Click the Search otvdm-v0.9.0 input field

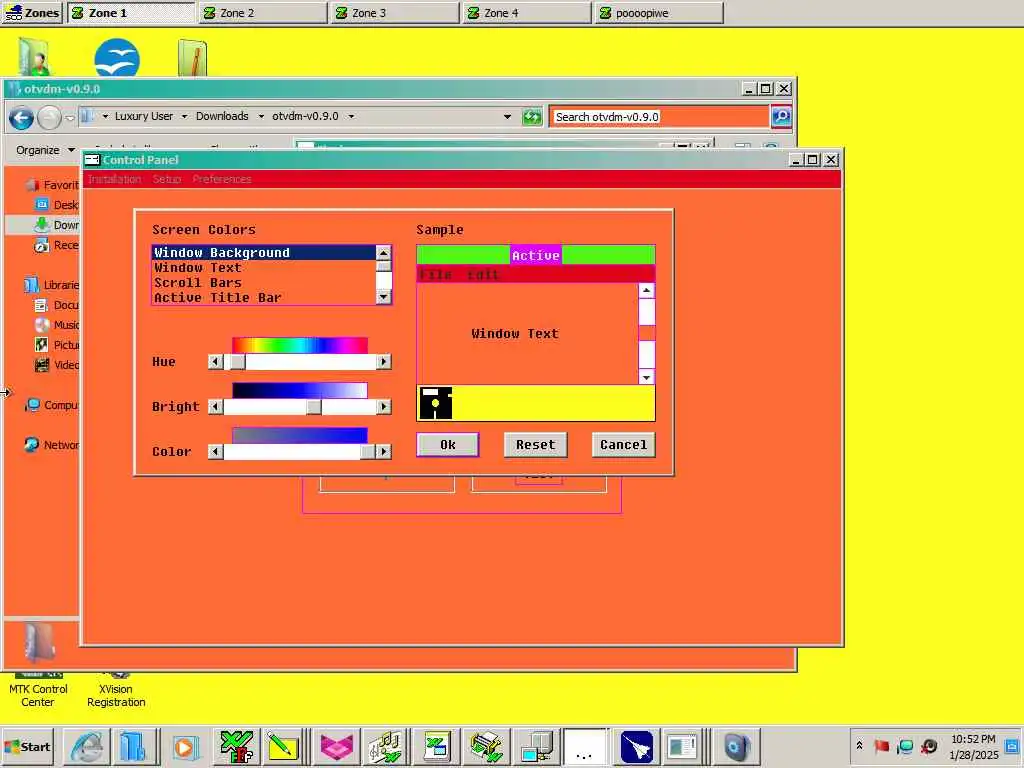point(658,117)
